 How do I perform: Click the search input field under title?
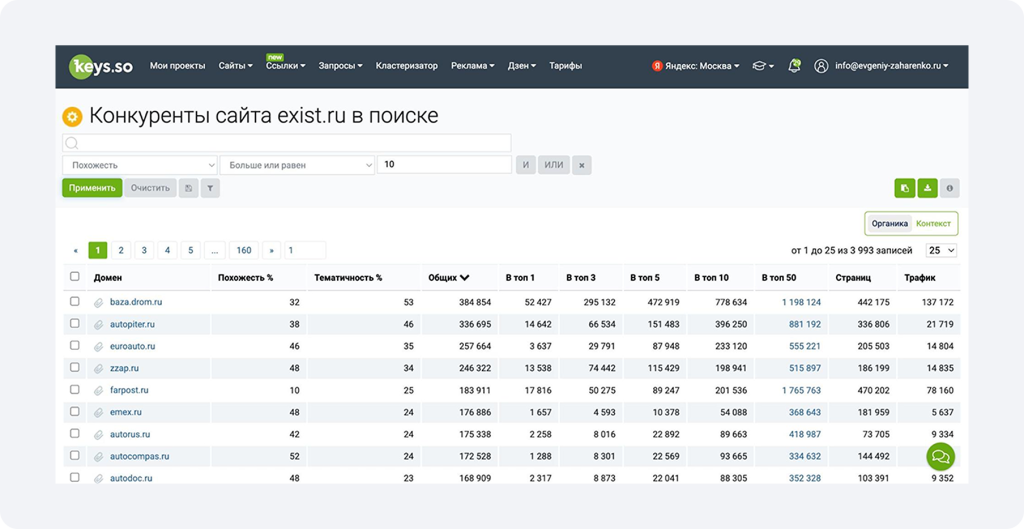(x=287, y=143)
